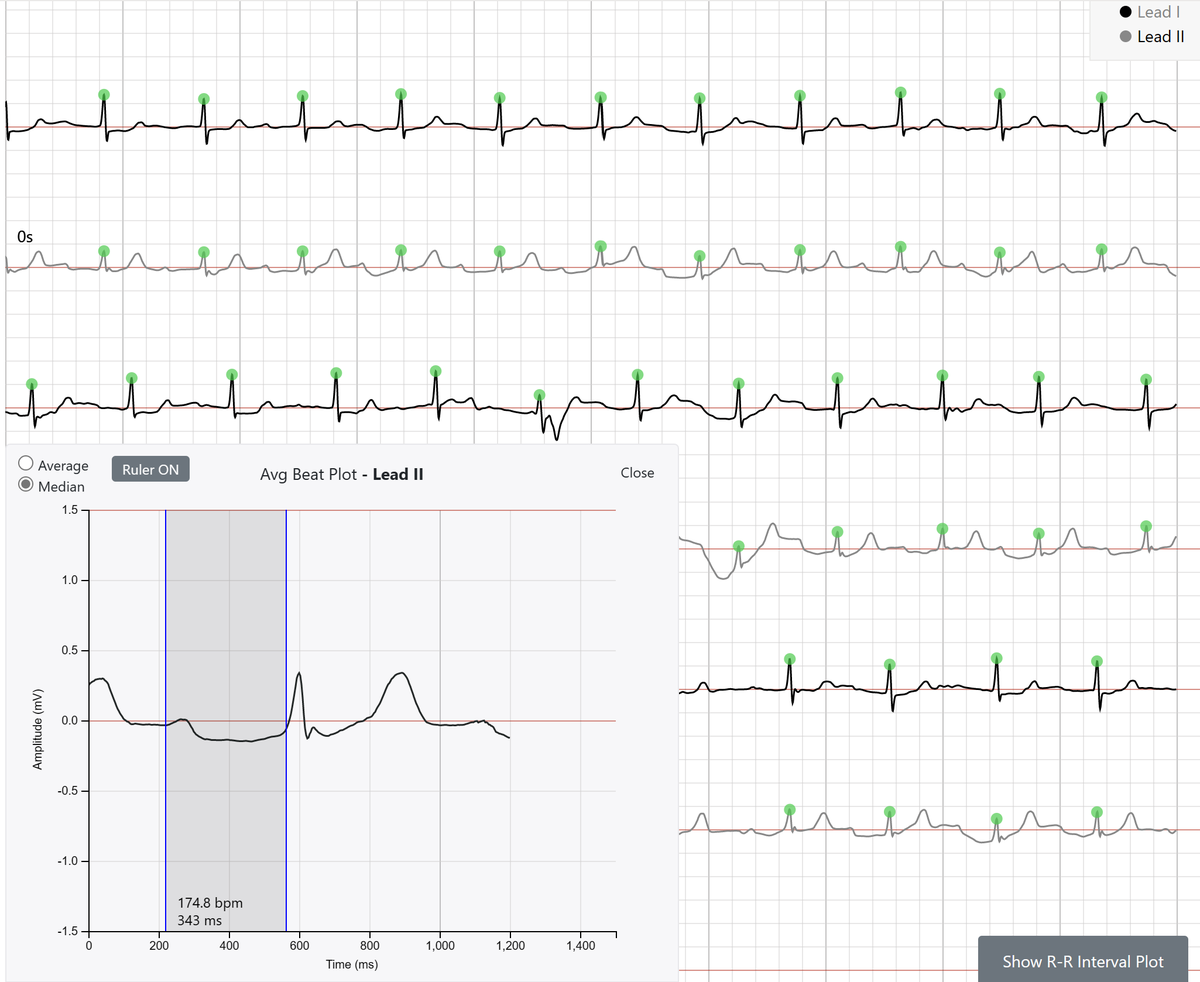Toggle Lead I in the legend

[x=1152, y=12]
